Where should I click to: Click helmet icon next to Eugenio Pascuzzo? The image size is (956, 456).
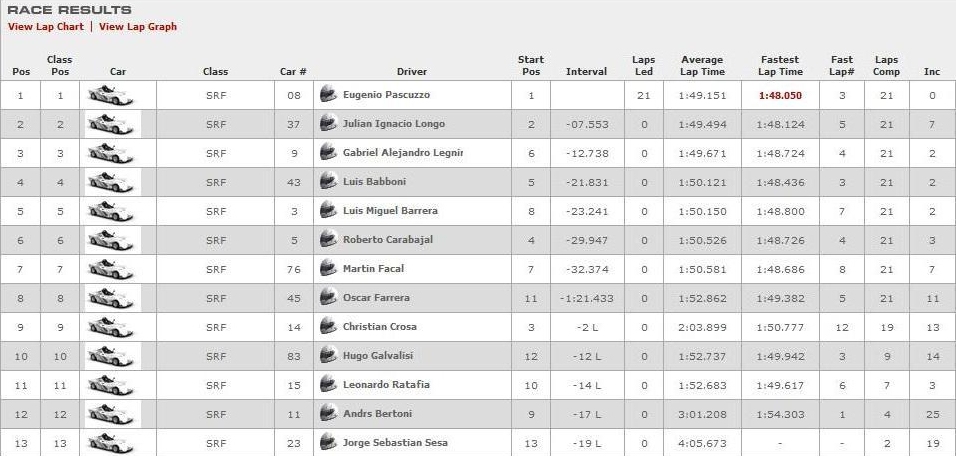(x=328, y=94)
